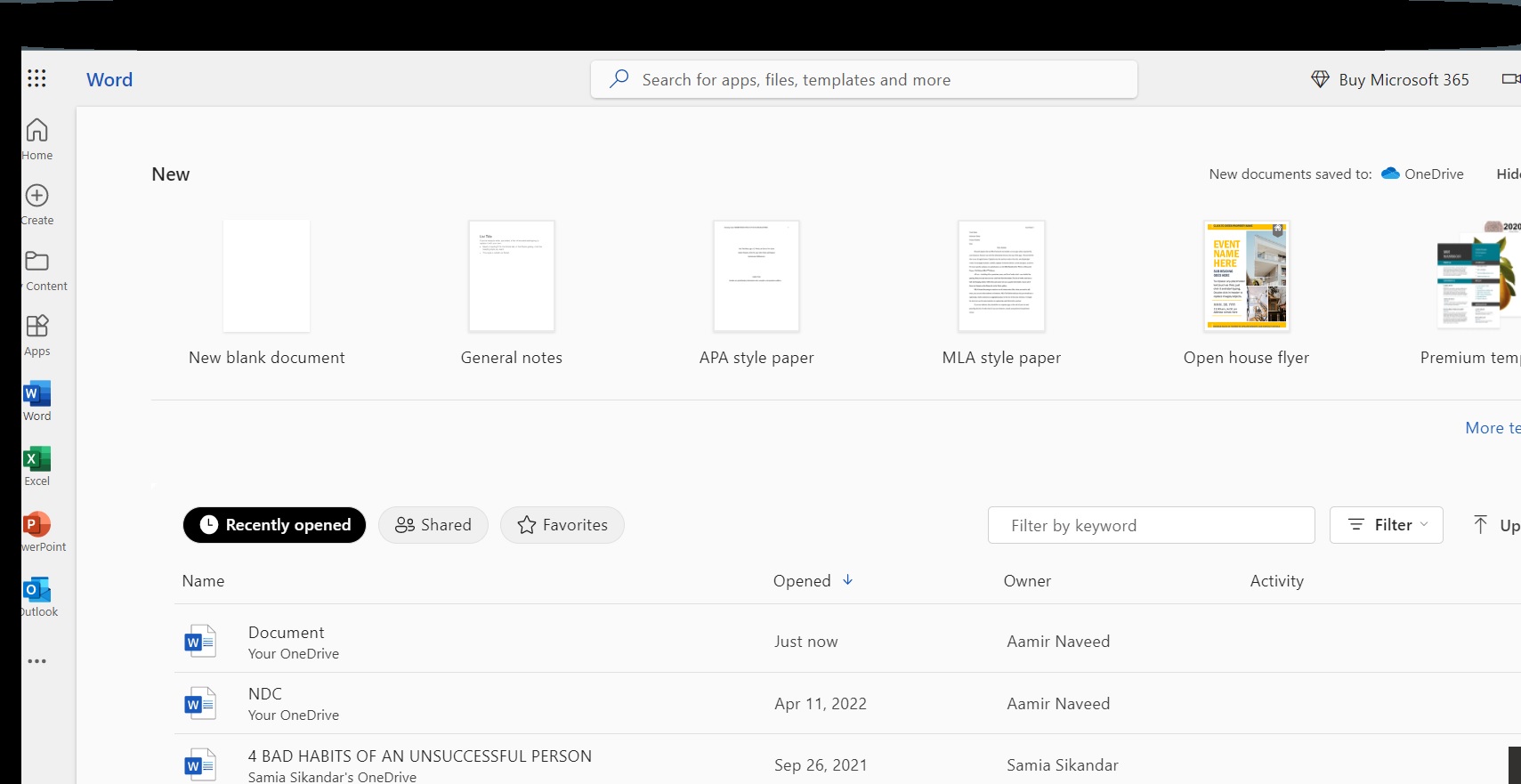This screenshot has height=784, width=1521.
Task: Create a New blank document
Action: (x=267, y=292)
